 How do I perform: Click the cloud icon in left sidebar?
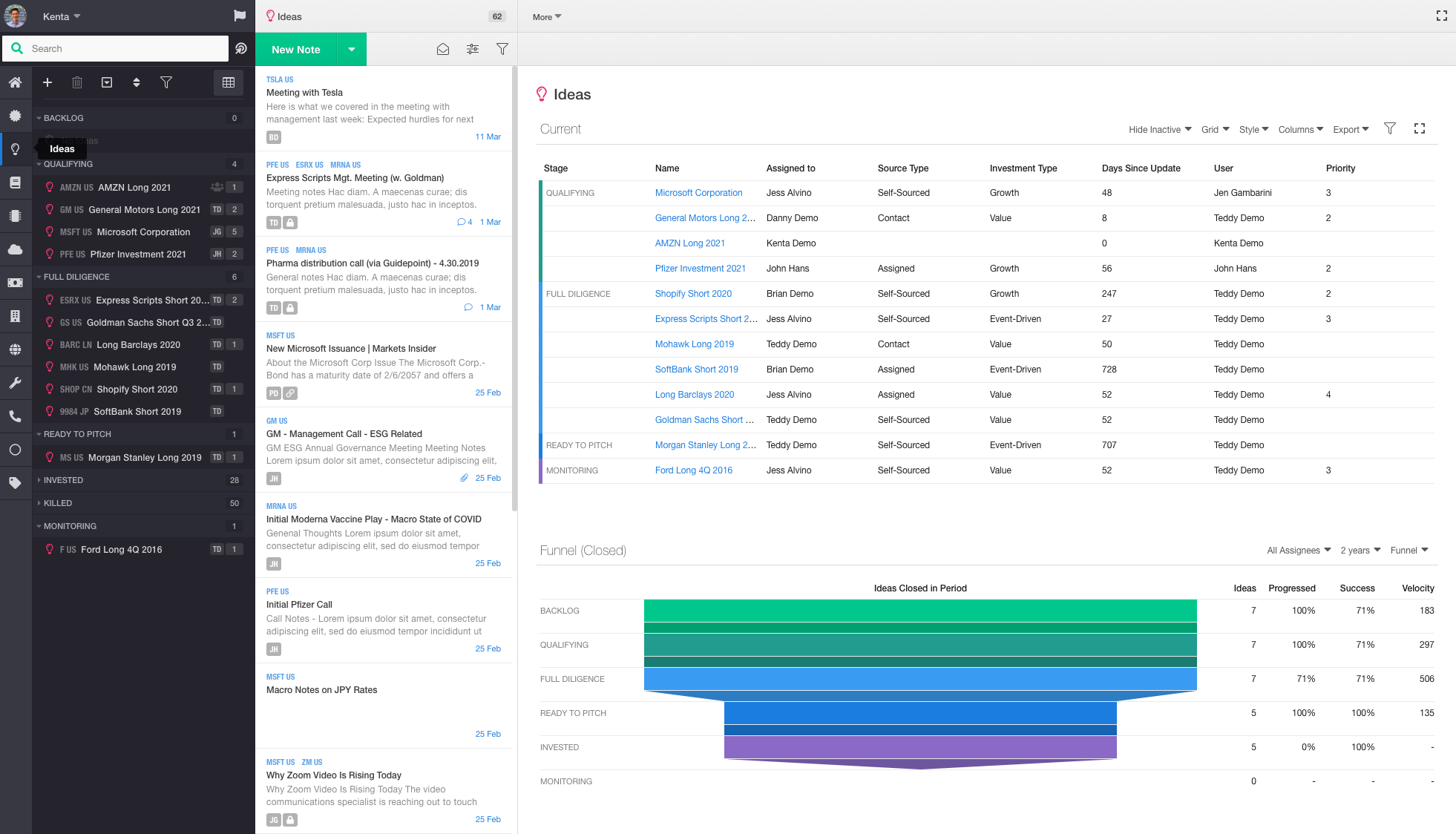point(15,249)
